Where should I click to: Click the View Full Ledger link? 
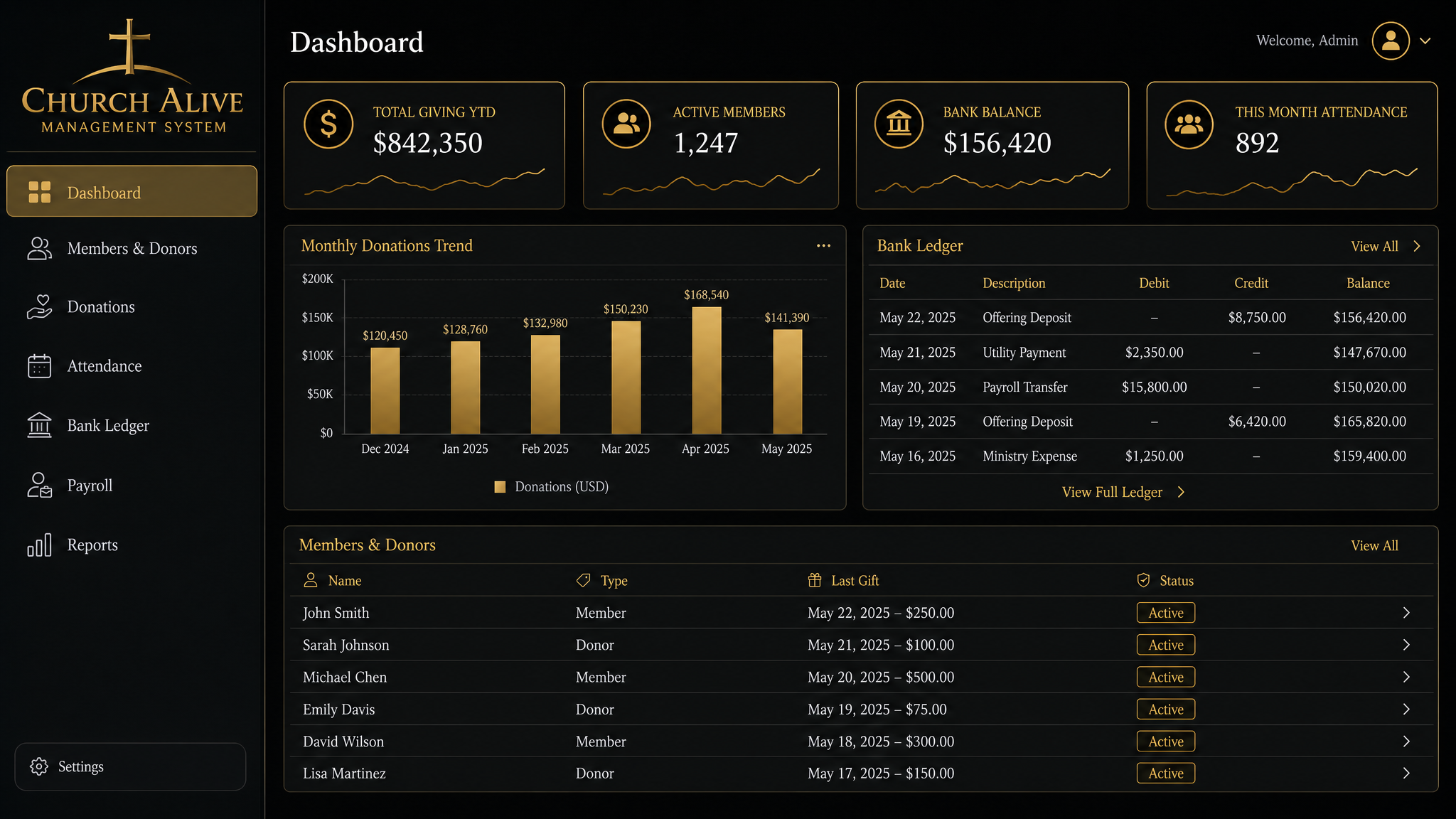click(1112, 492)
